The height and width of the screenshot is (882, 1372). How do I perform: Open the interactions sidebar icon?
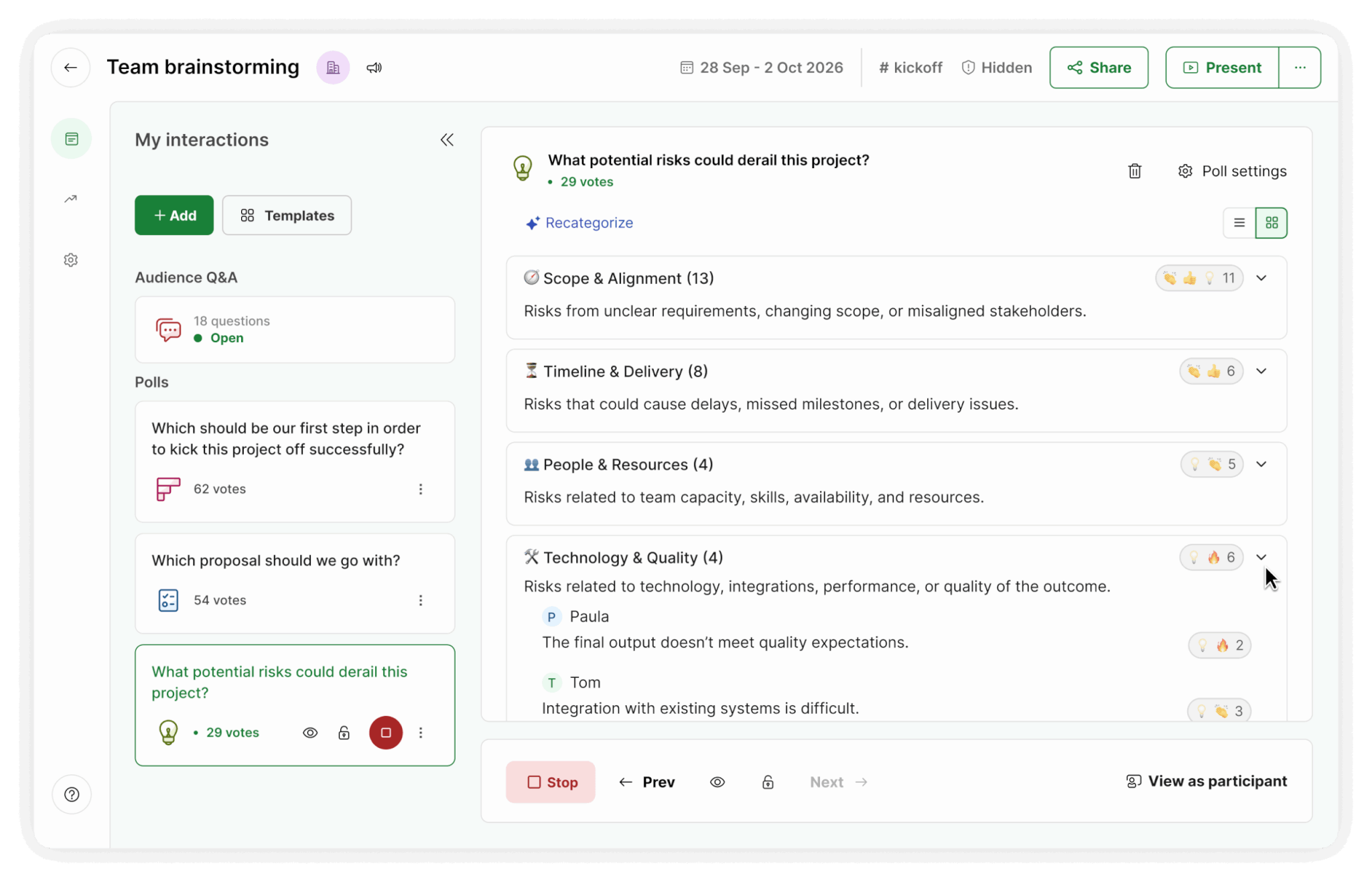72,139
